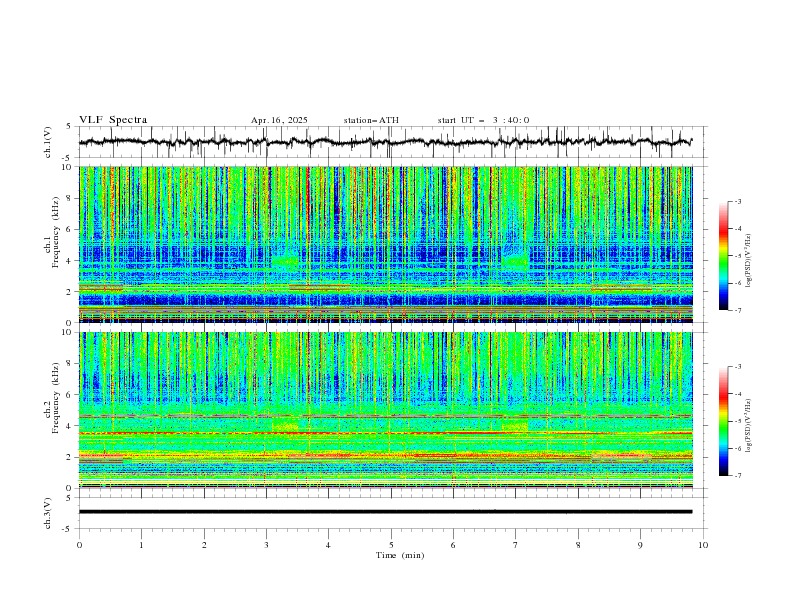Click the 'start UT = 3:40:0' label
The image size is (792, 612).
483,120
